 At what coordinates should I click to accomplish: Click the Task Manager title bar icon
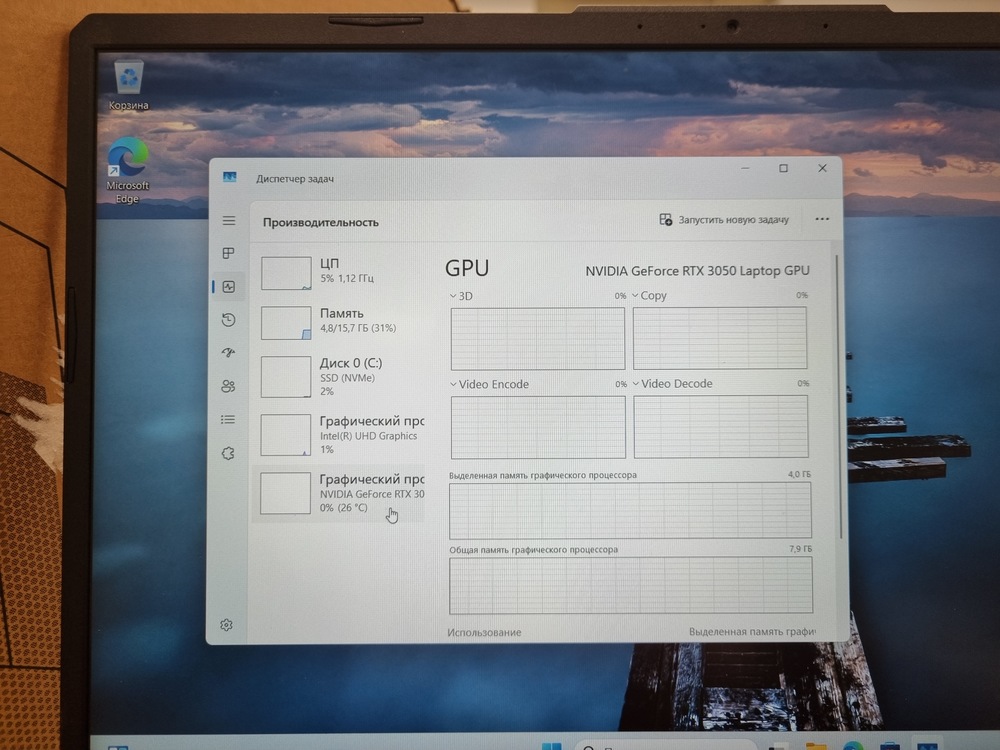point(230,177)
